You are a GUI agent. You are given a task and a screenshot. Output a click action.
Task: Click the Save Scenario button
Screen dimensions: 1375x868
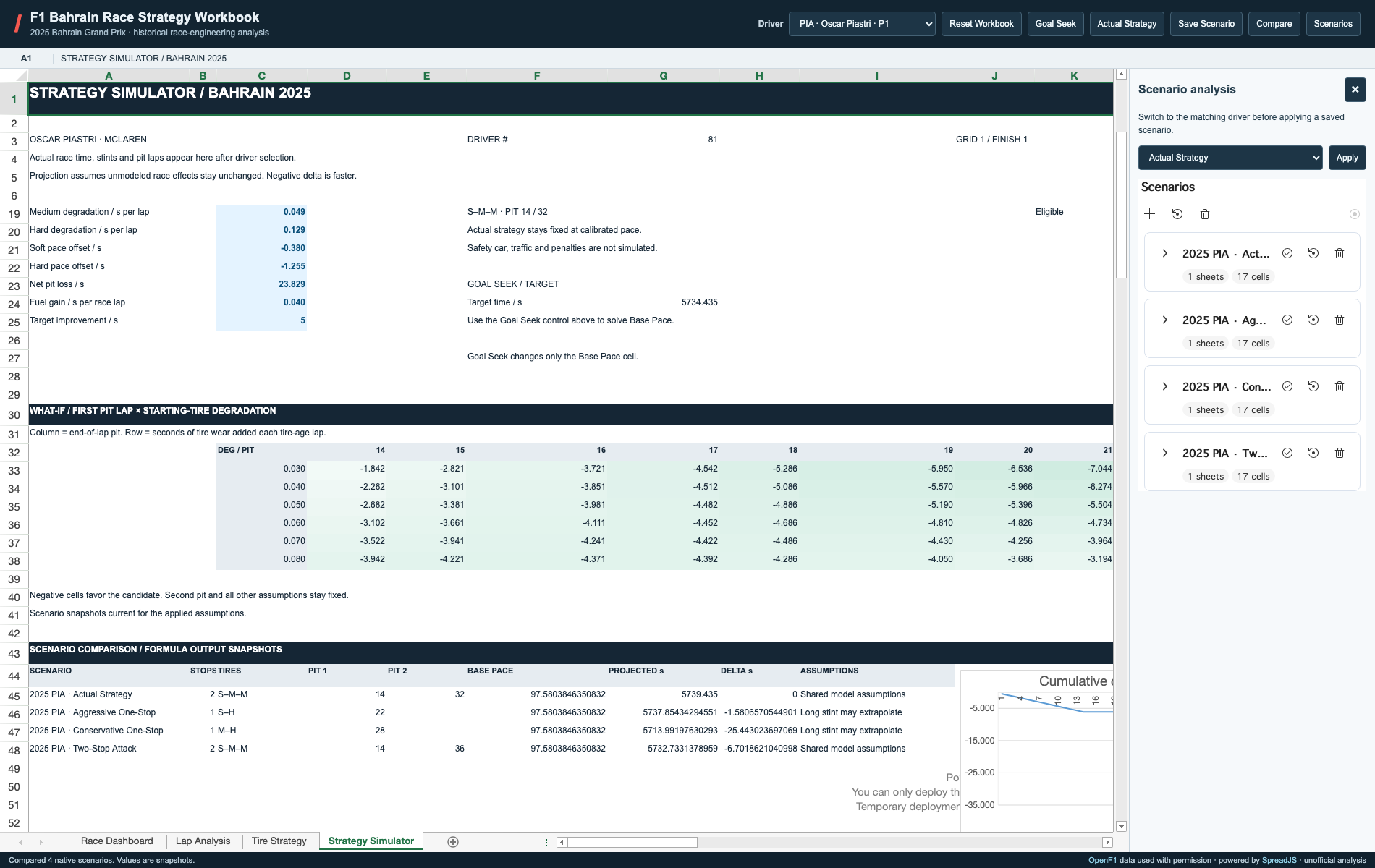click(x=1206, y=24)
